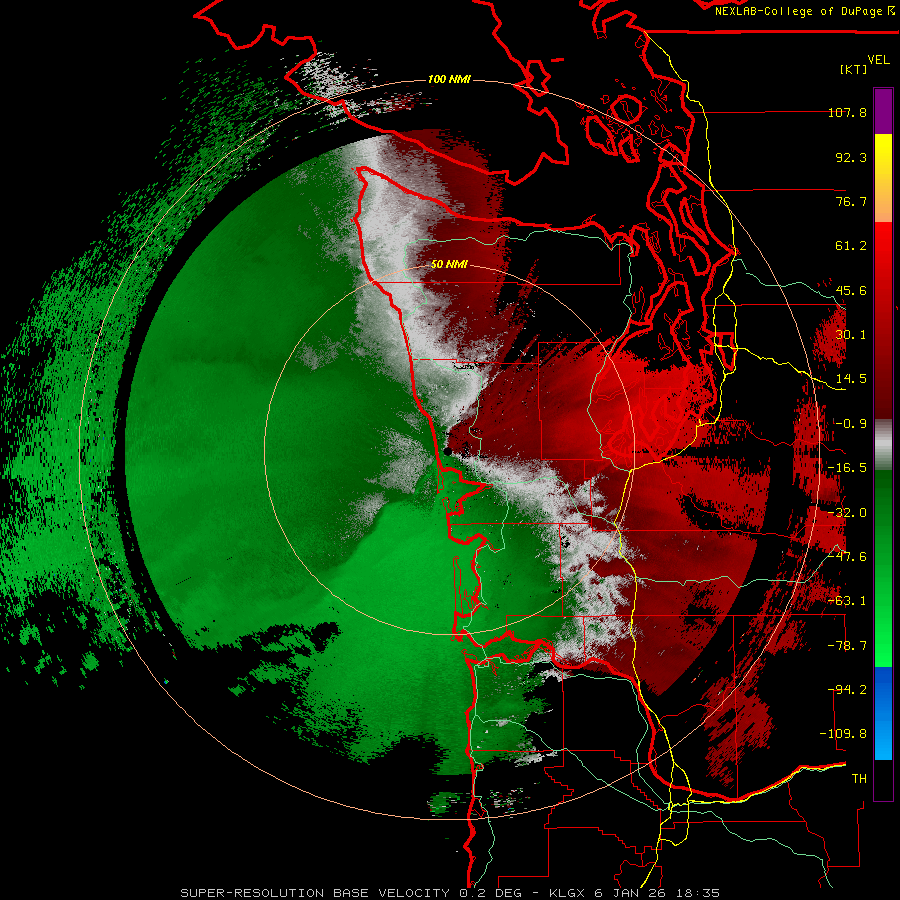Image resolution: width=900 pixels, height=900 pixels.
Task: Click the blue segment of the color bar
Action: 883,713
